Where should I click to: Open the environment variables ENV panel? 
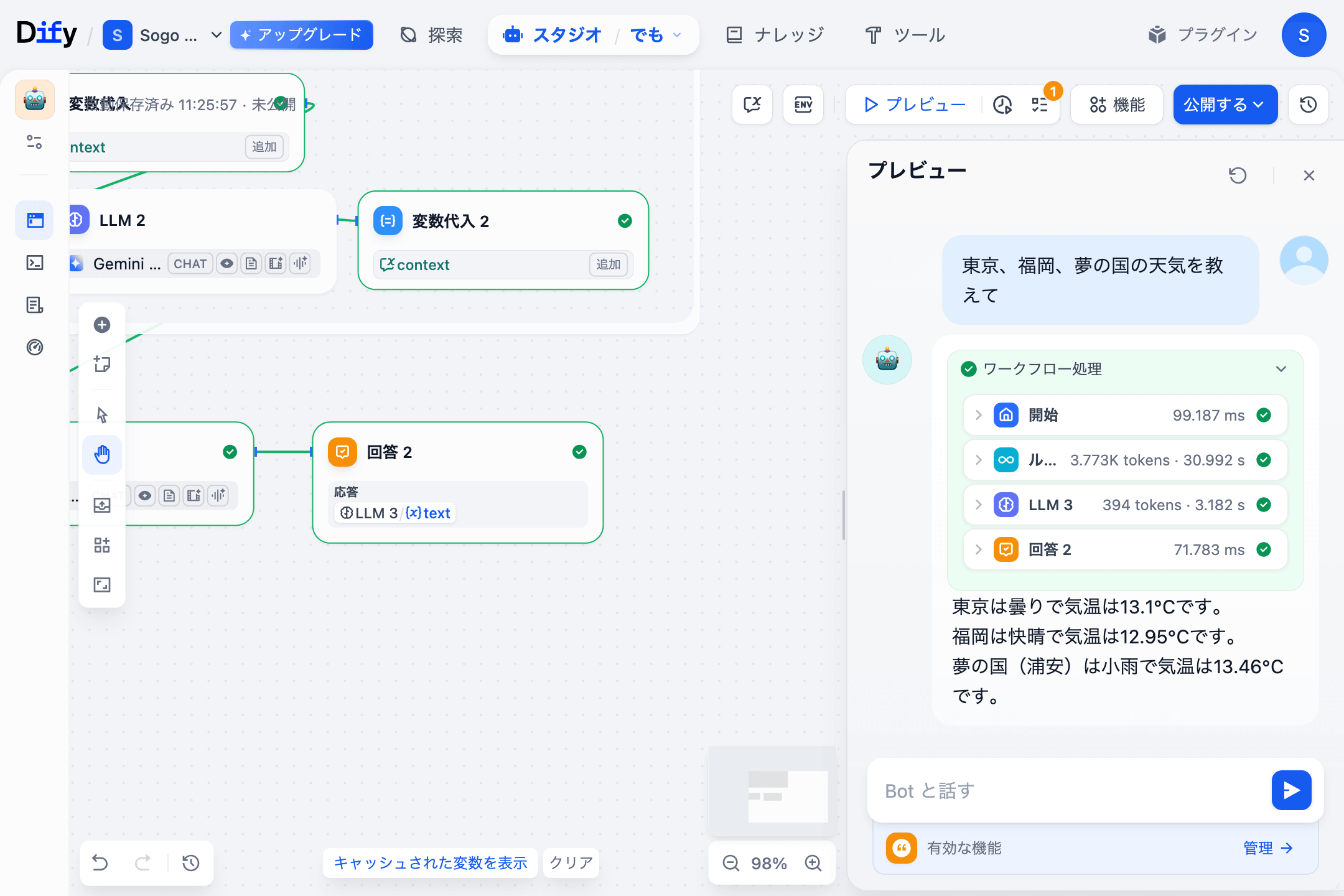pos(803,105)
